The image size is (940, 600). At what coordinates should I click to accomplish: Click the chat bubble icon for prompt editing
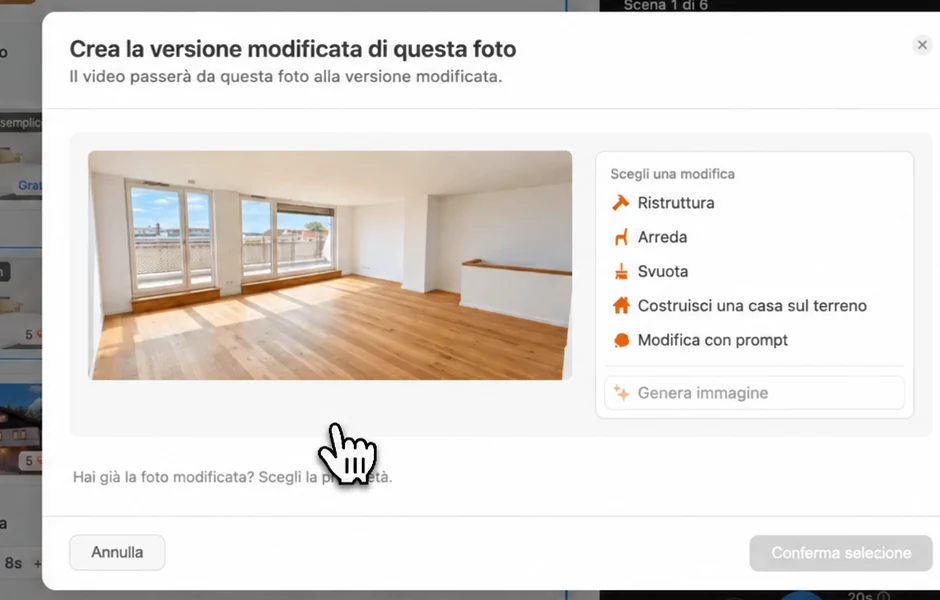[x=622, y=340]
